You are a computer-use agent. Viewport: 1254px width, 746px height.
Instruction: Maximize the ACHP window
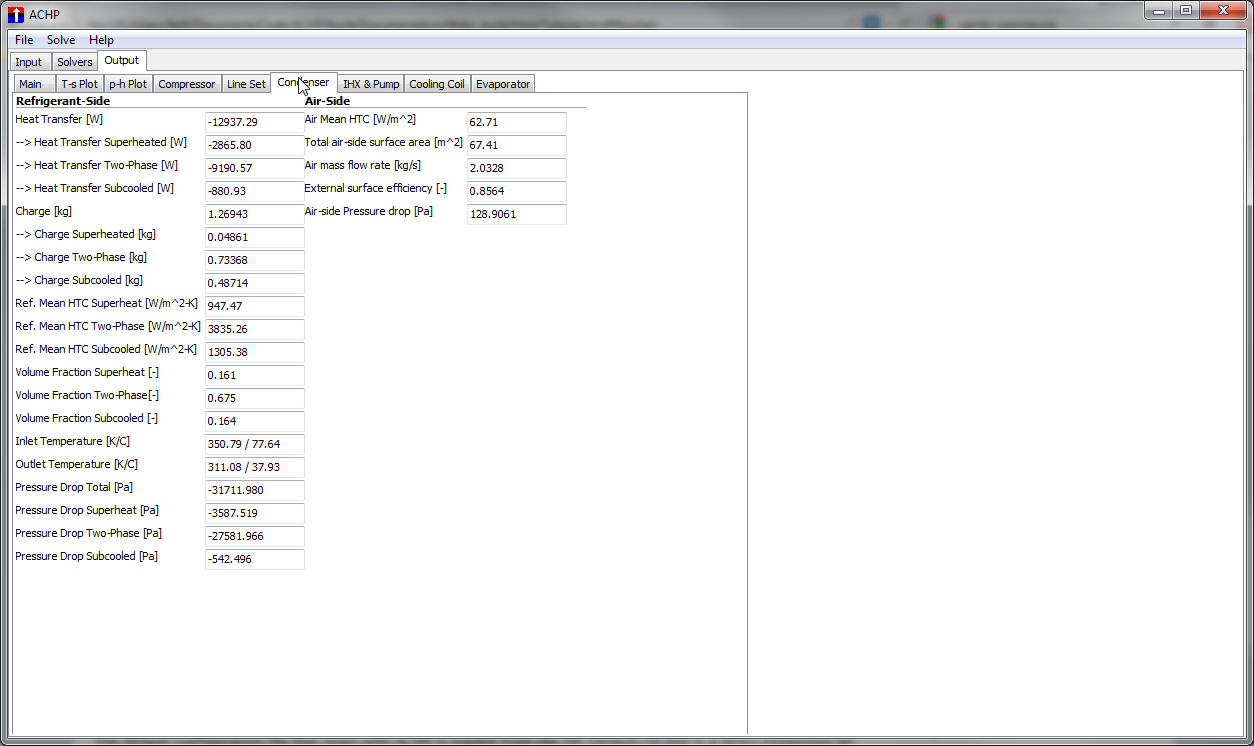pyautogui.click(x=1185, y=10)
